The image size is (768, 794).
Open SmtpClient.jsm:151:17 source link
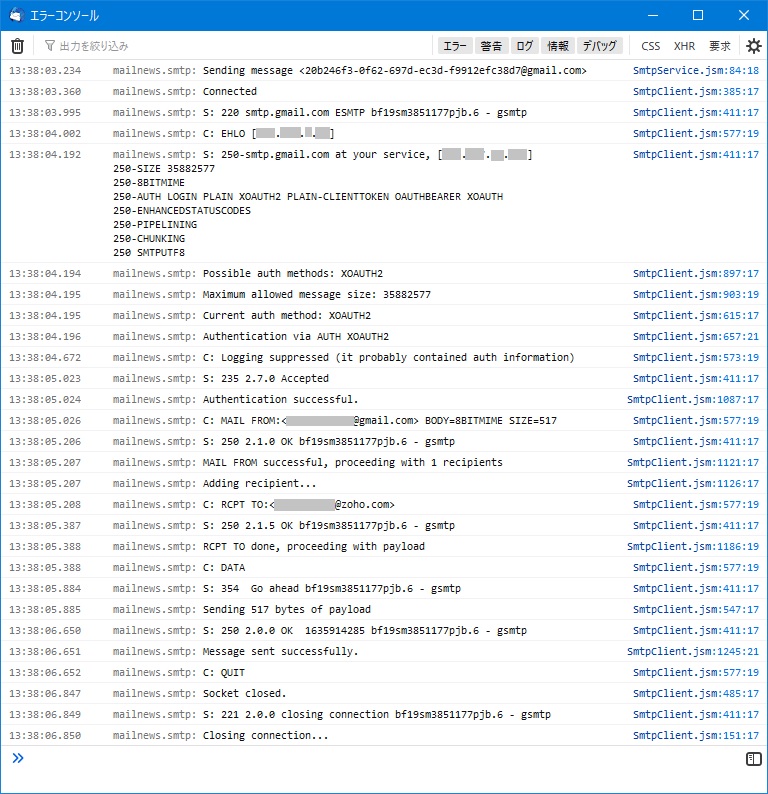(x=695, y=736)
